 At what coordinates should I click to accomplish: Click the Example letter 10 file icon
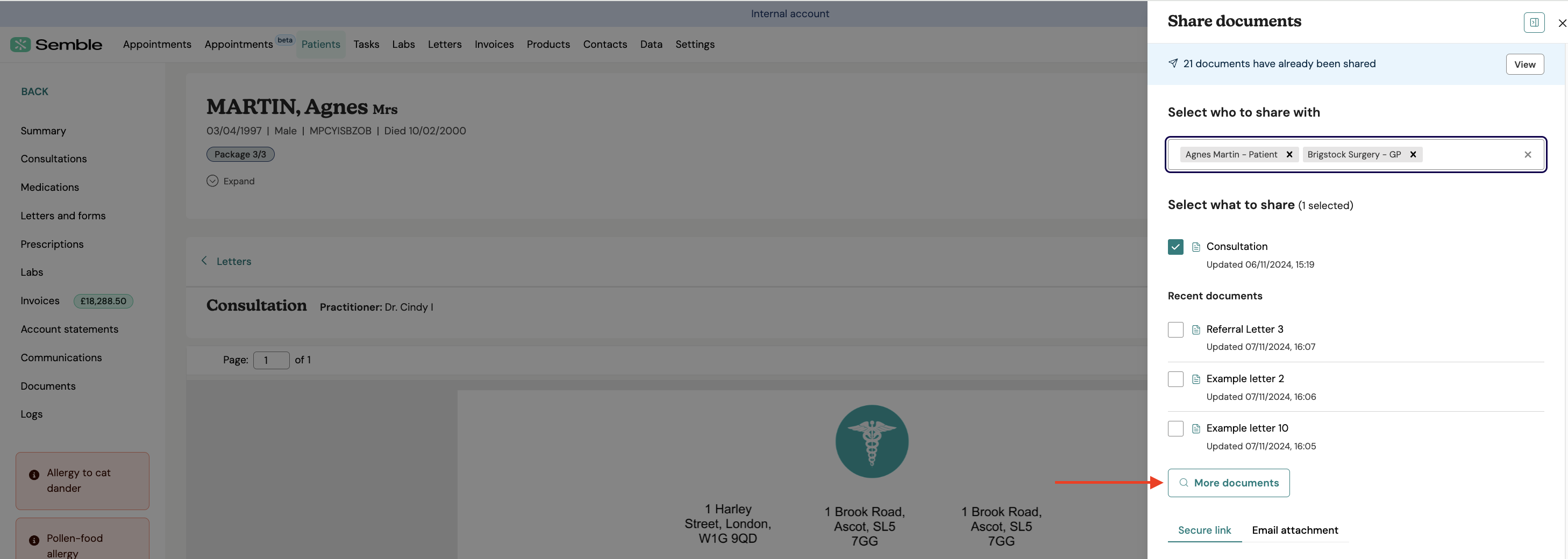pos(1195,429)
